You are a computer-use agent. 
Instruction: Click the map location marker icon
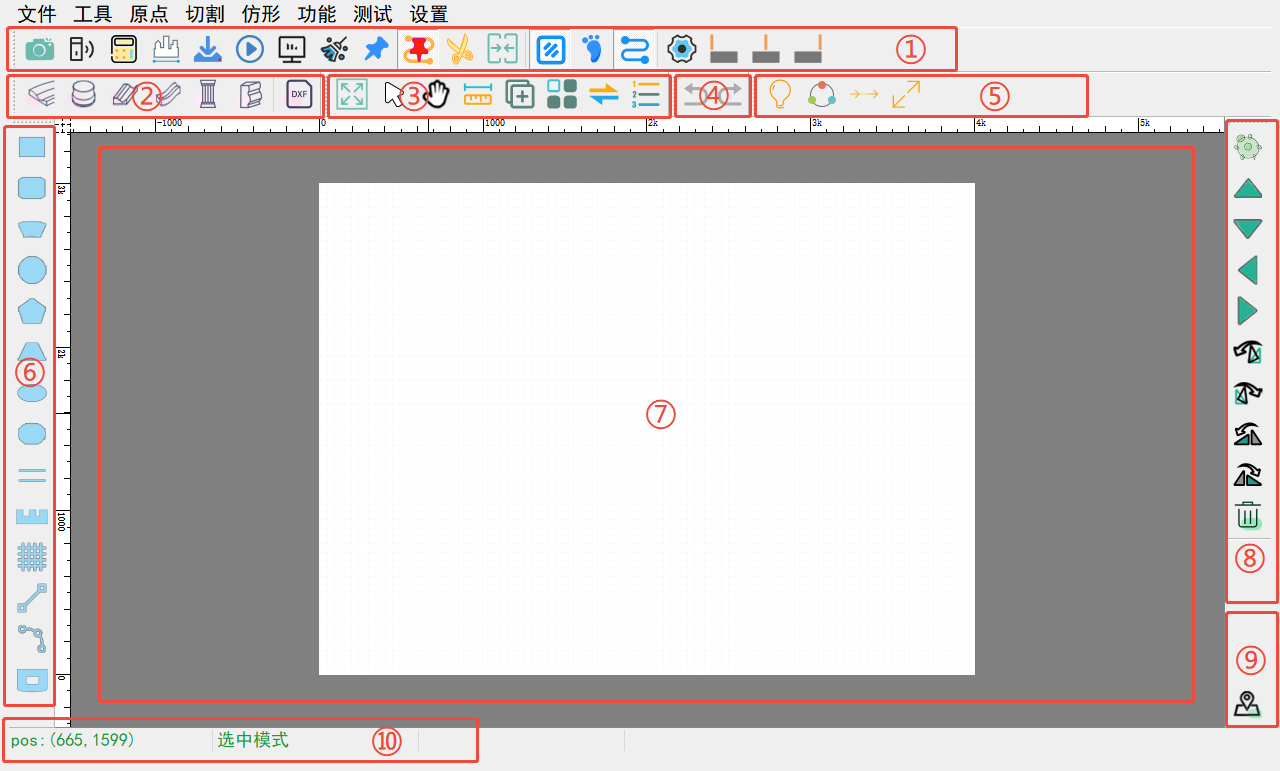1247,704
